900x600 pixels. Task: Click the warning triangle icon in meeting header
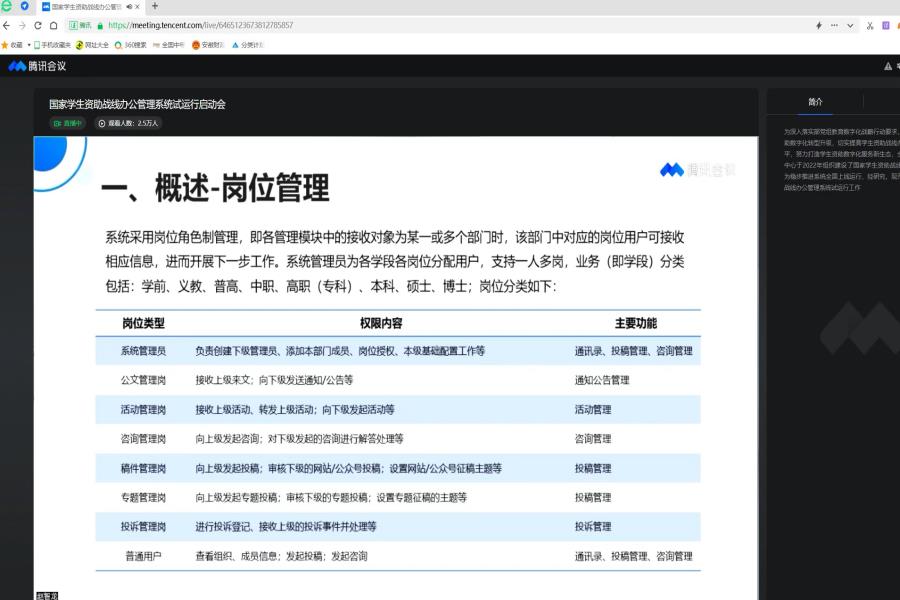pos(887,66)
